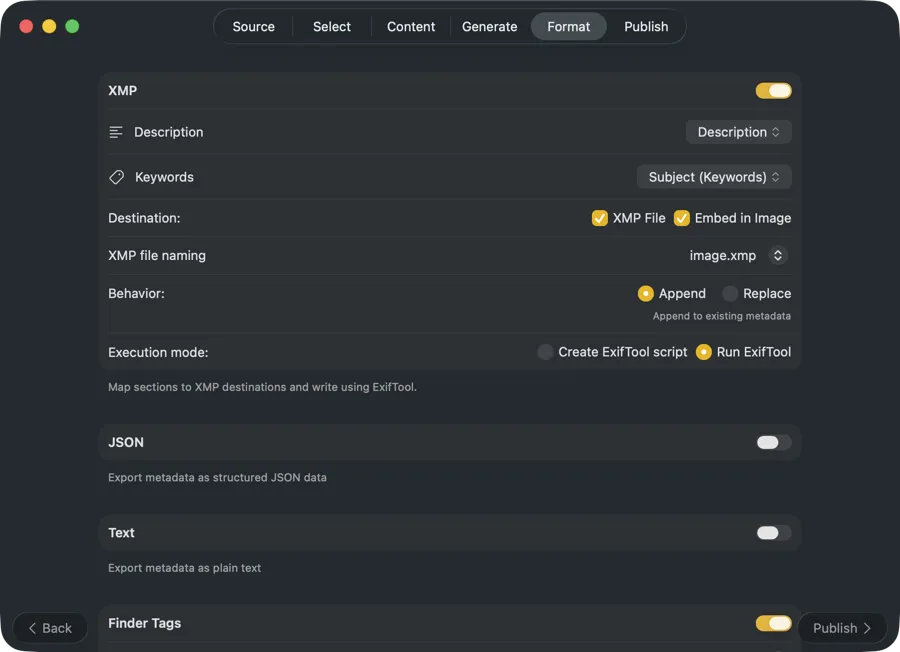Switch to the Select tab
Screen dimensions: 900x652
[x=331, y=26]
